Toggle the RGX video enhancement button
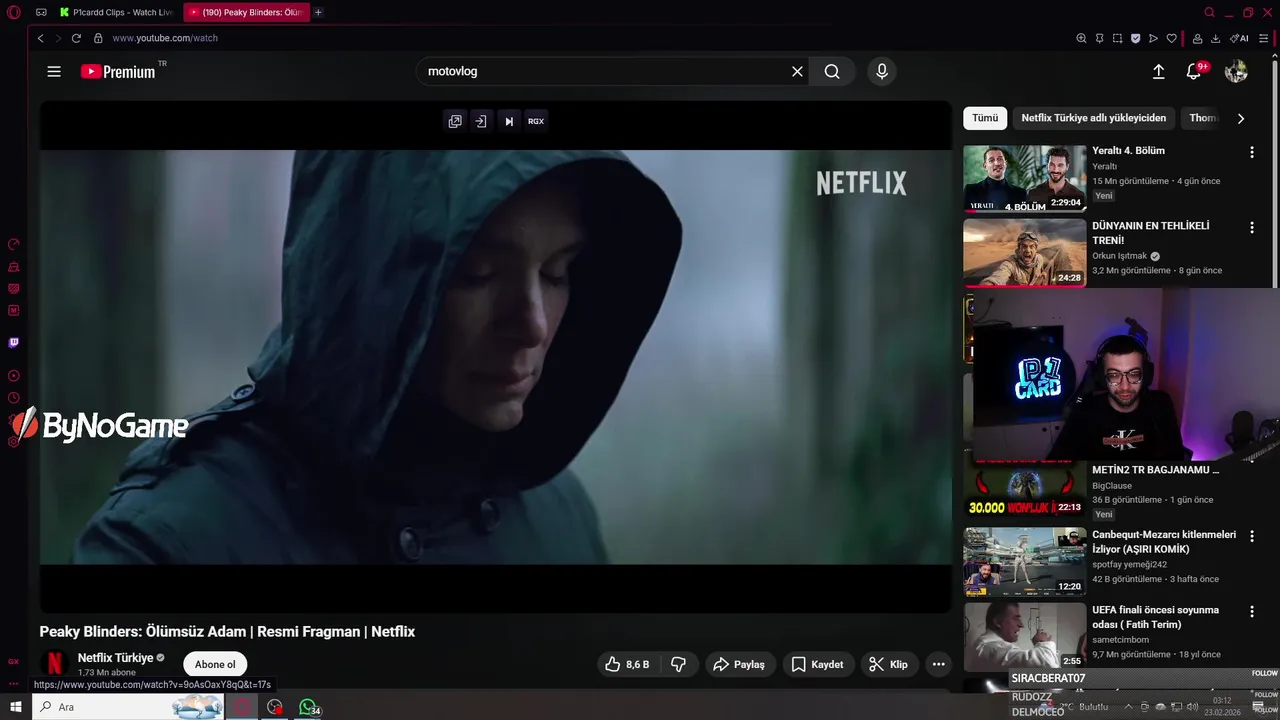Viewport: 1280px width, 720px height. click(x=536, y=121)
